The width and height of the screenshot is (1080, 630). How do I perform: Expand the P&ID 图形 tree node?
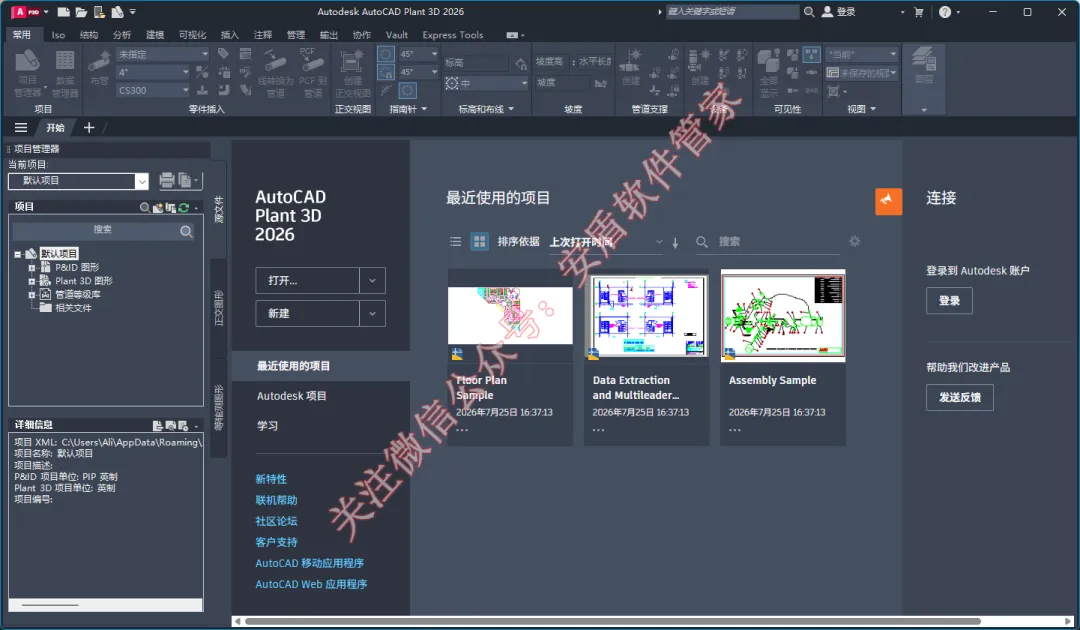[x=32, y=268]
